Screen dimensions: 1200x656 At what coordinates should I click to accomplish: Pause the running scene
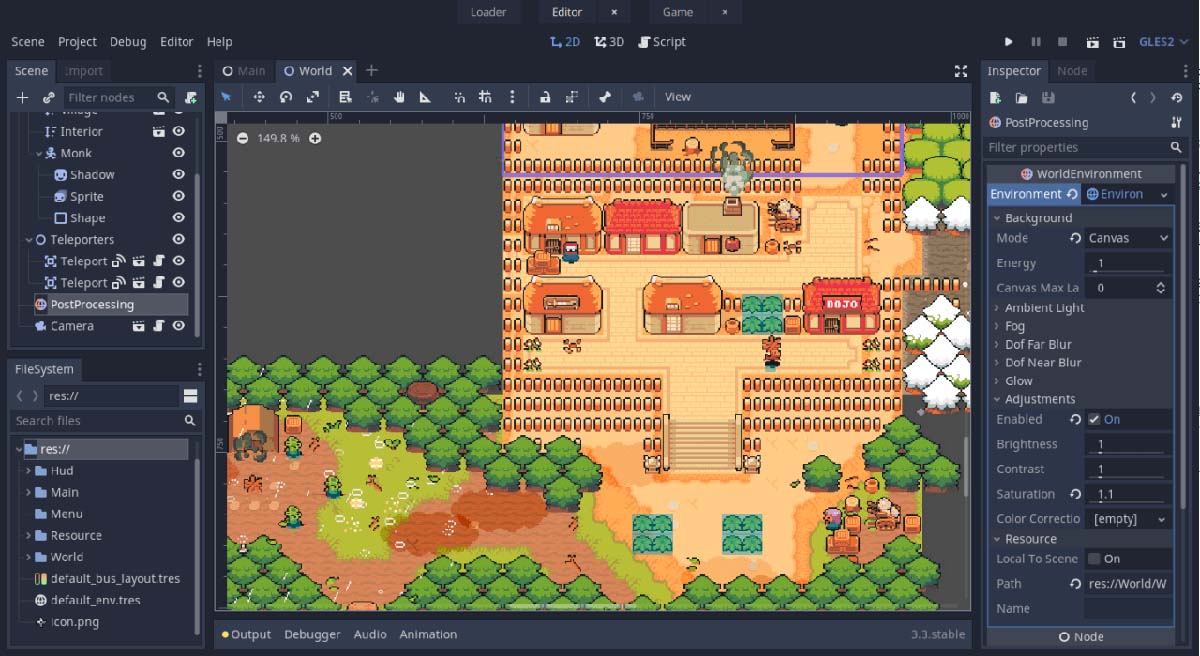click(x=1035, y=42)
